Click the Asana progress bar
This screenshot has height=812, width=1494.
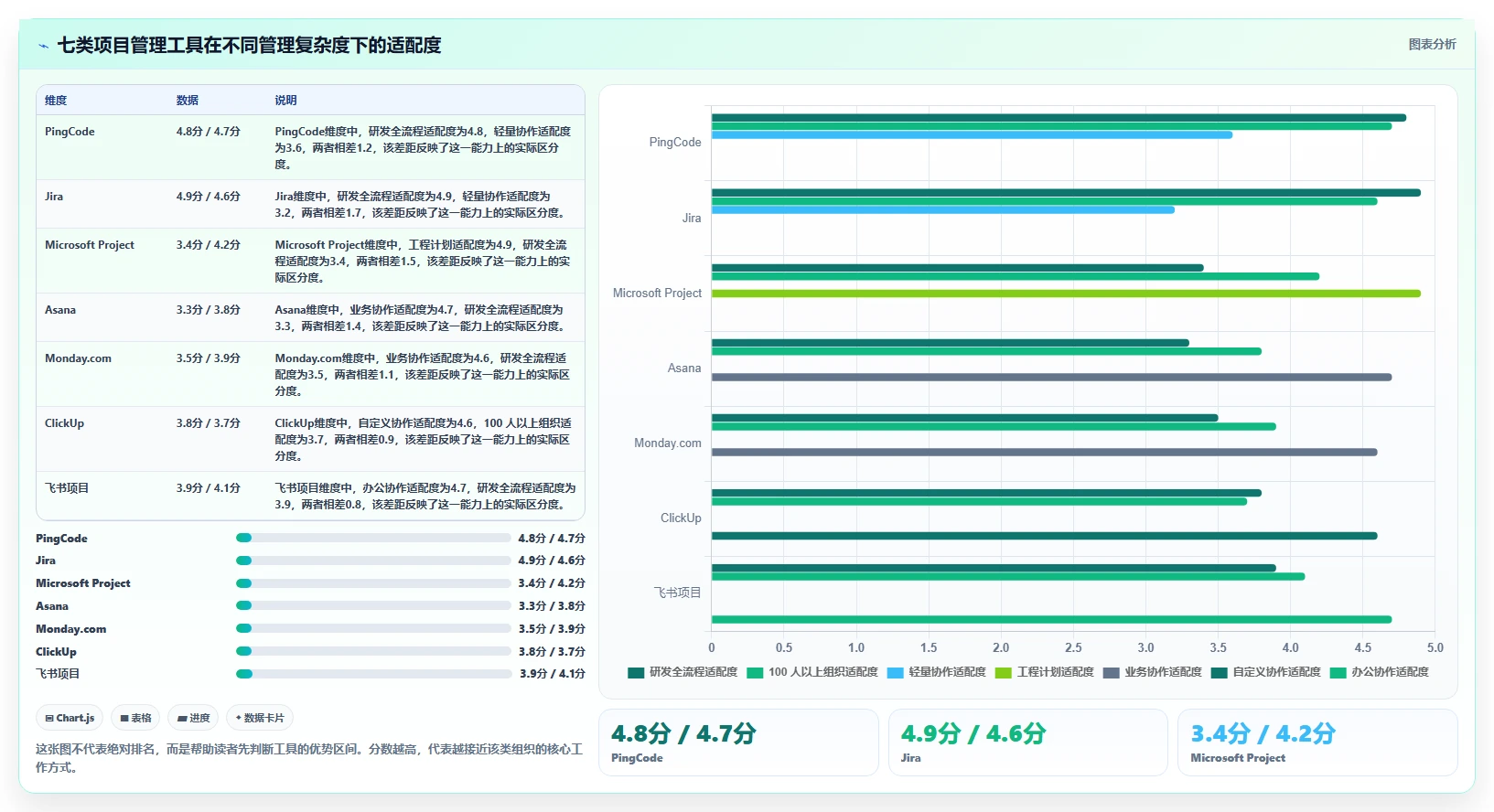point(373,605)
